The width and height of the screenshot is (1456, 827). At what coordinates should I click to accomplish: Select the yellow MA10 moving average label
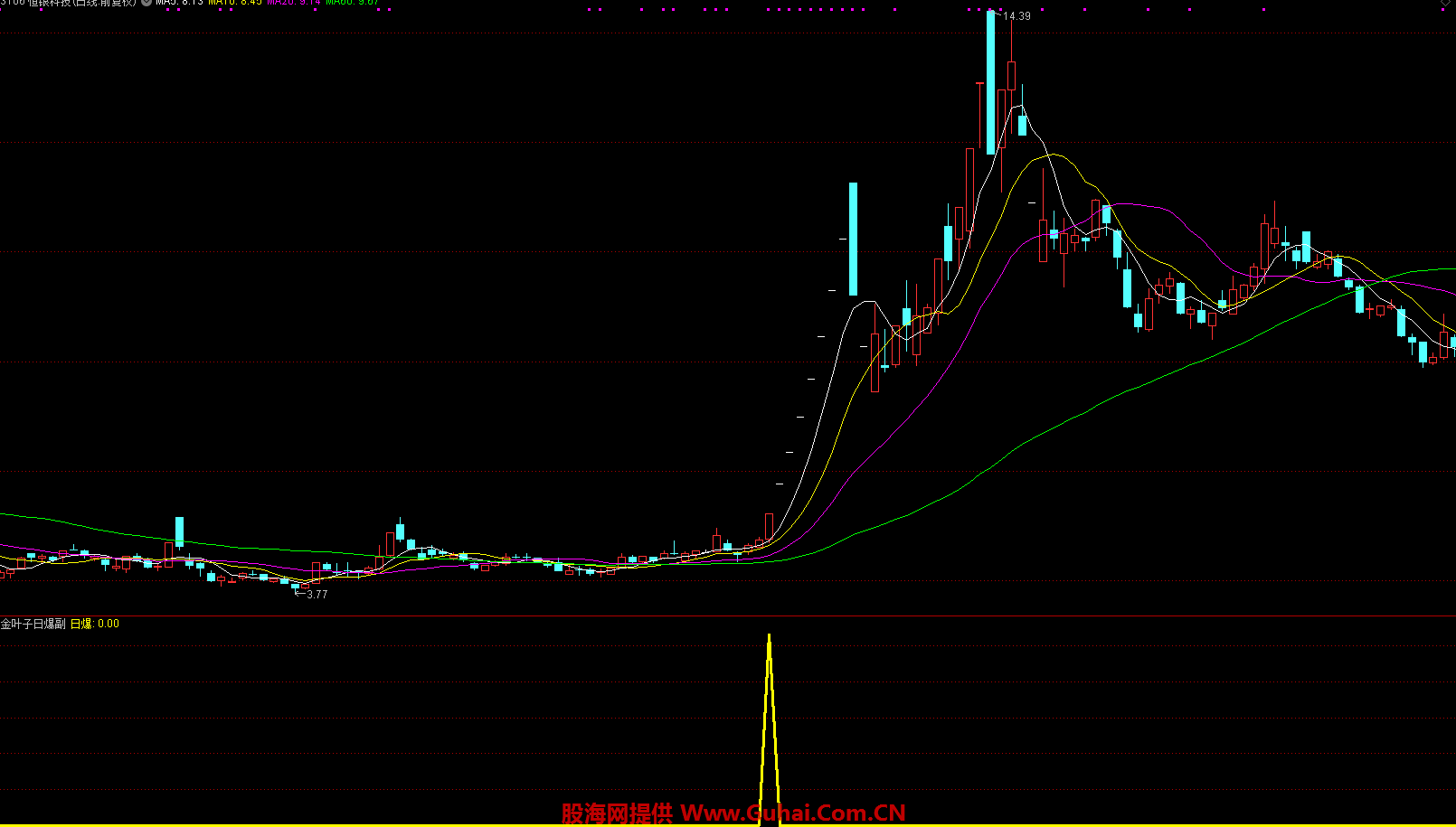pos(235,3)
